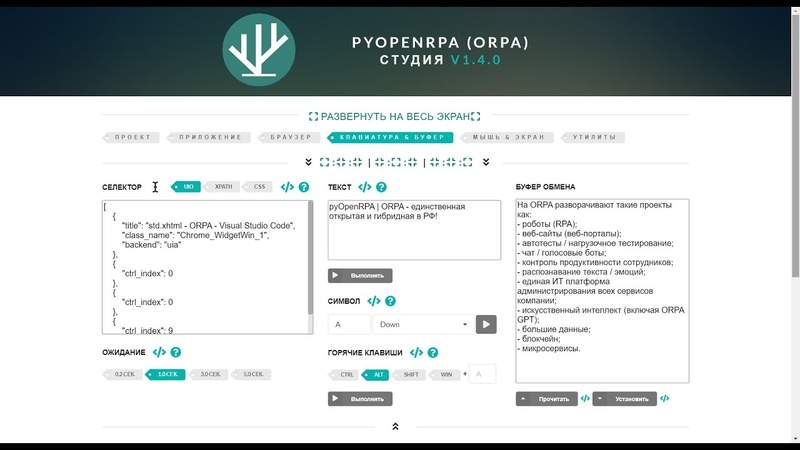Open the Down key action dropdown

pyautogui.click(x=422, y=324)
